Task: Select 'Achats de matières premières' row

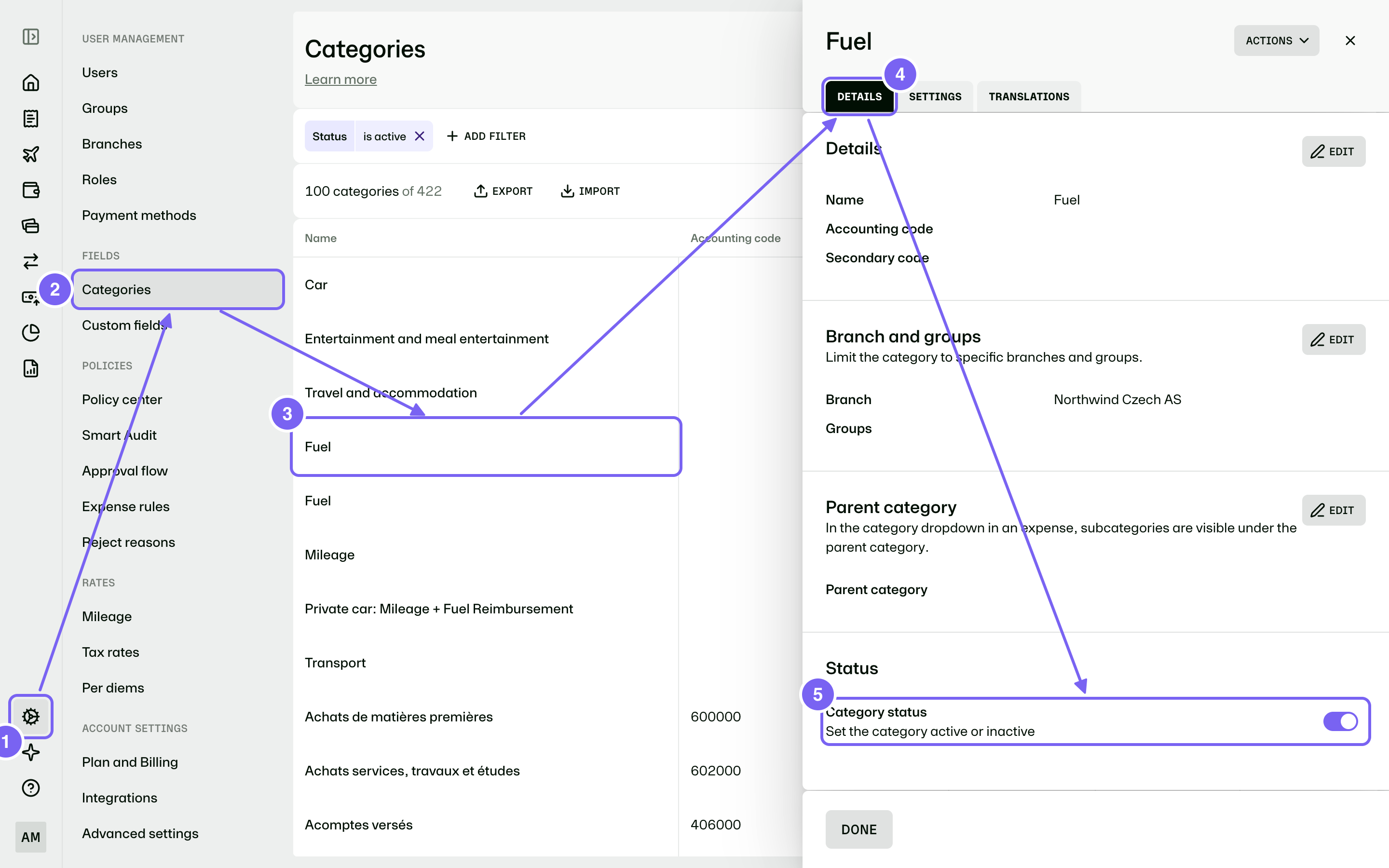Action: pyautogui.click(x=486, y=717)
